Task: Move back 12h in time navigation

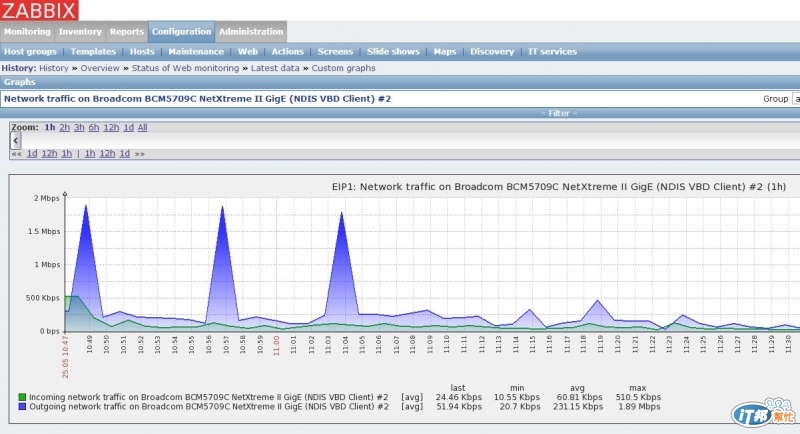Action: coord(49,154)
